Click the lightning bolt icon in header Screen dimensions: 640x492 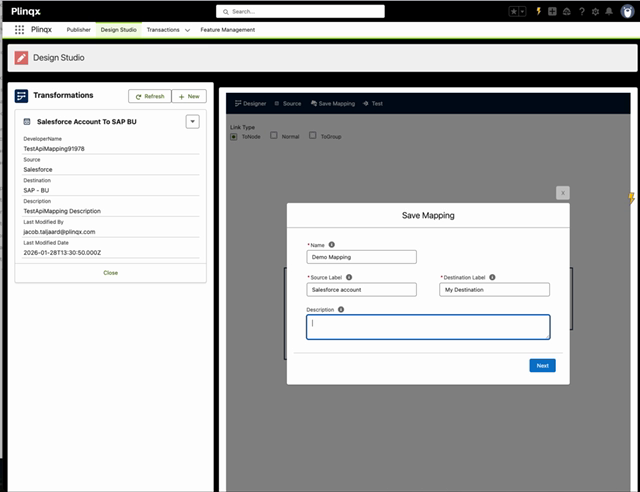pyautogui.click(x=538, y=11)
